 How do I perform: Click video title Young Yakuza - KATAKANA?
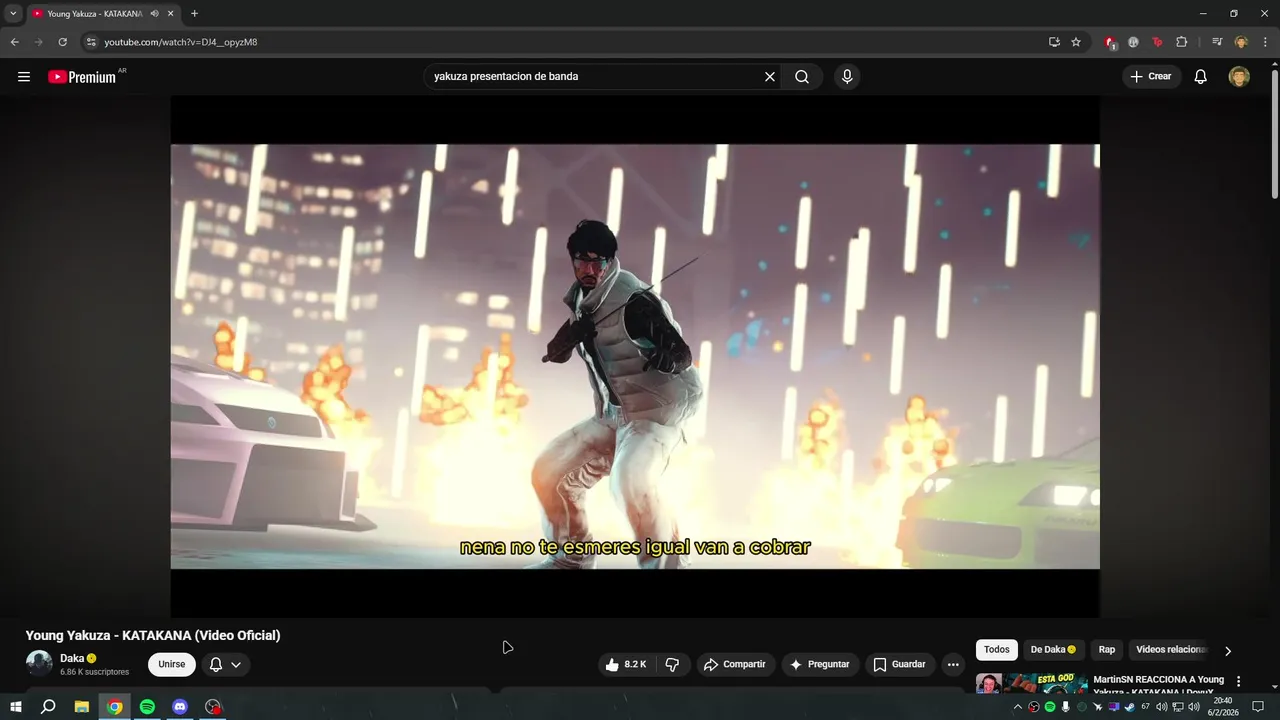(153, 635)
